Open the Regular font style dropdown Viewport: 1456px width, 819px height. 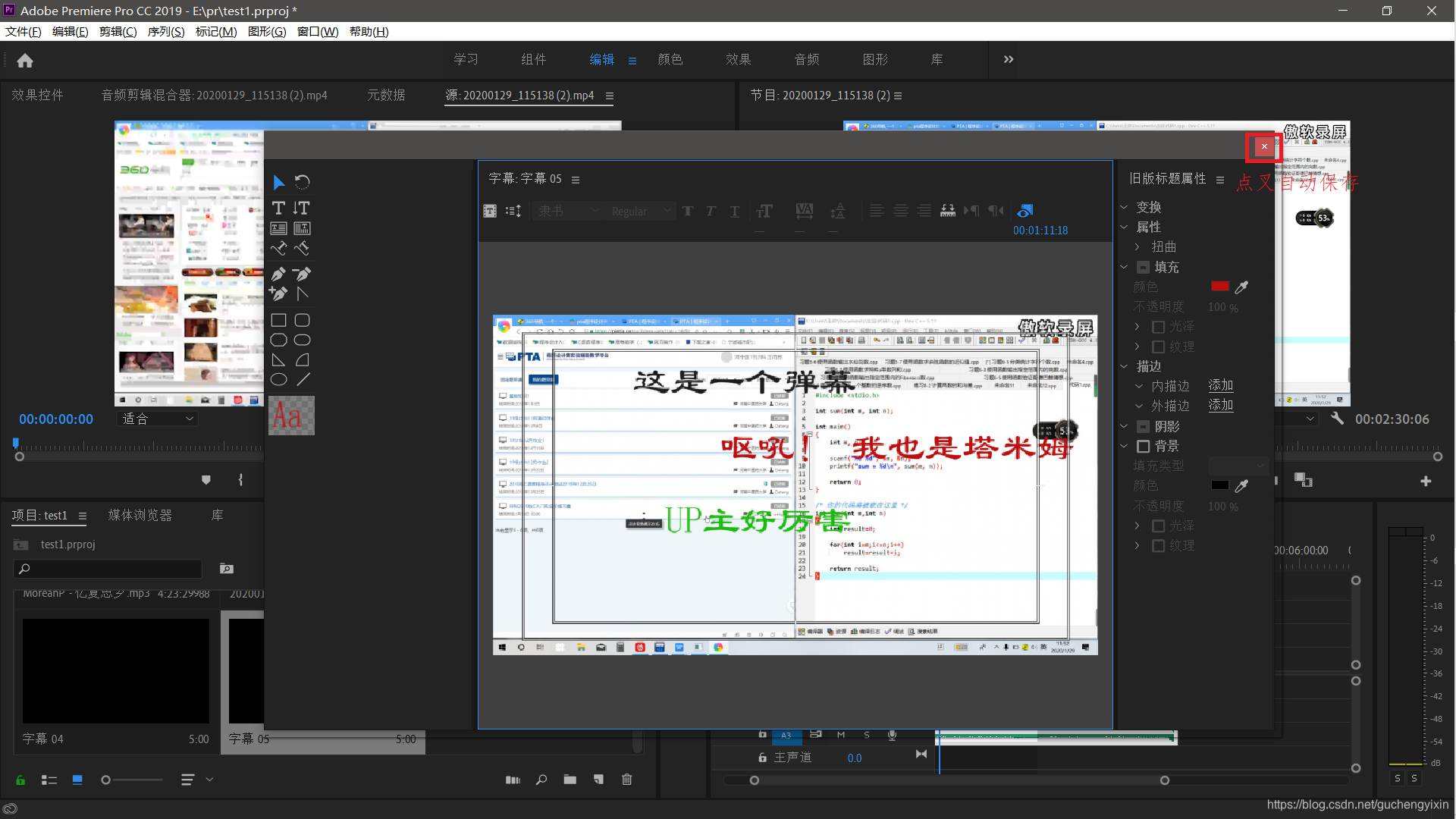[x=641, y=211]
